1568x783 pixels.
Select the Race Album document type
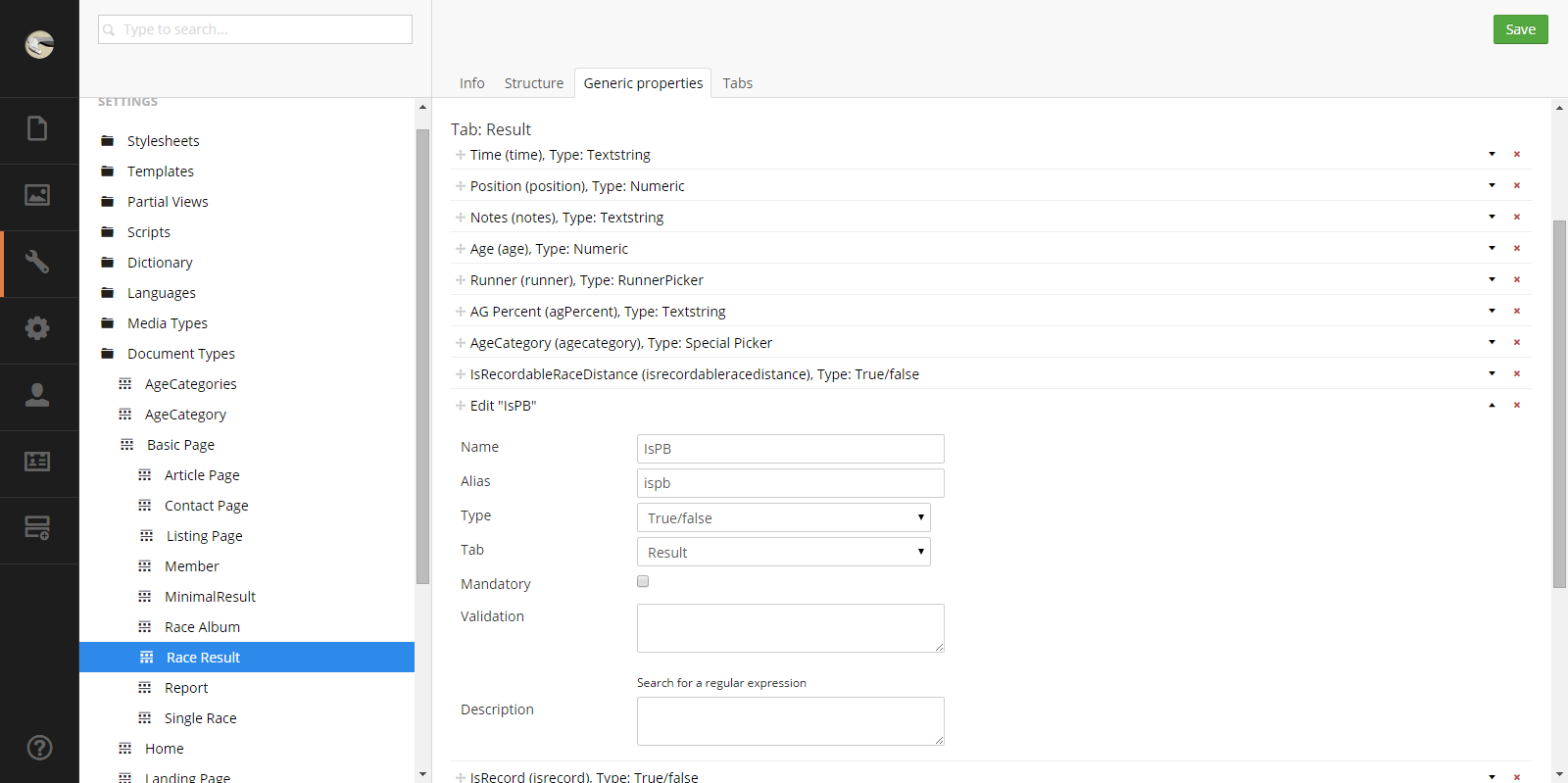pyautogui.click(x=202, y=627)
